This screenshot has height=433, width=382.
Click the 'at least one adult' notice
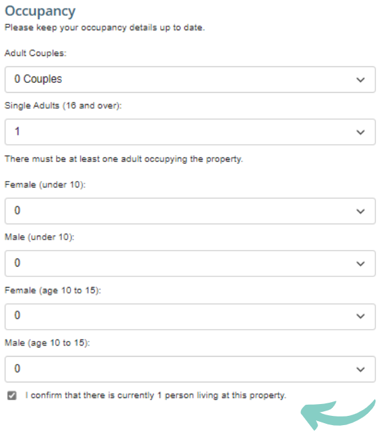point(124,159)
